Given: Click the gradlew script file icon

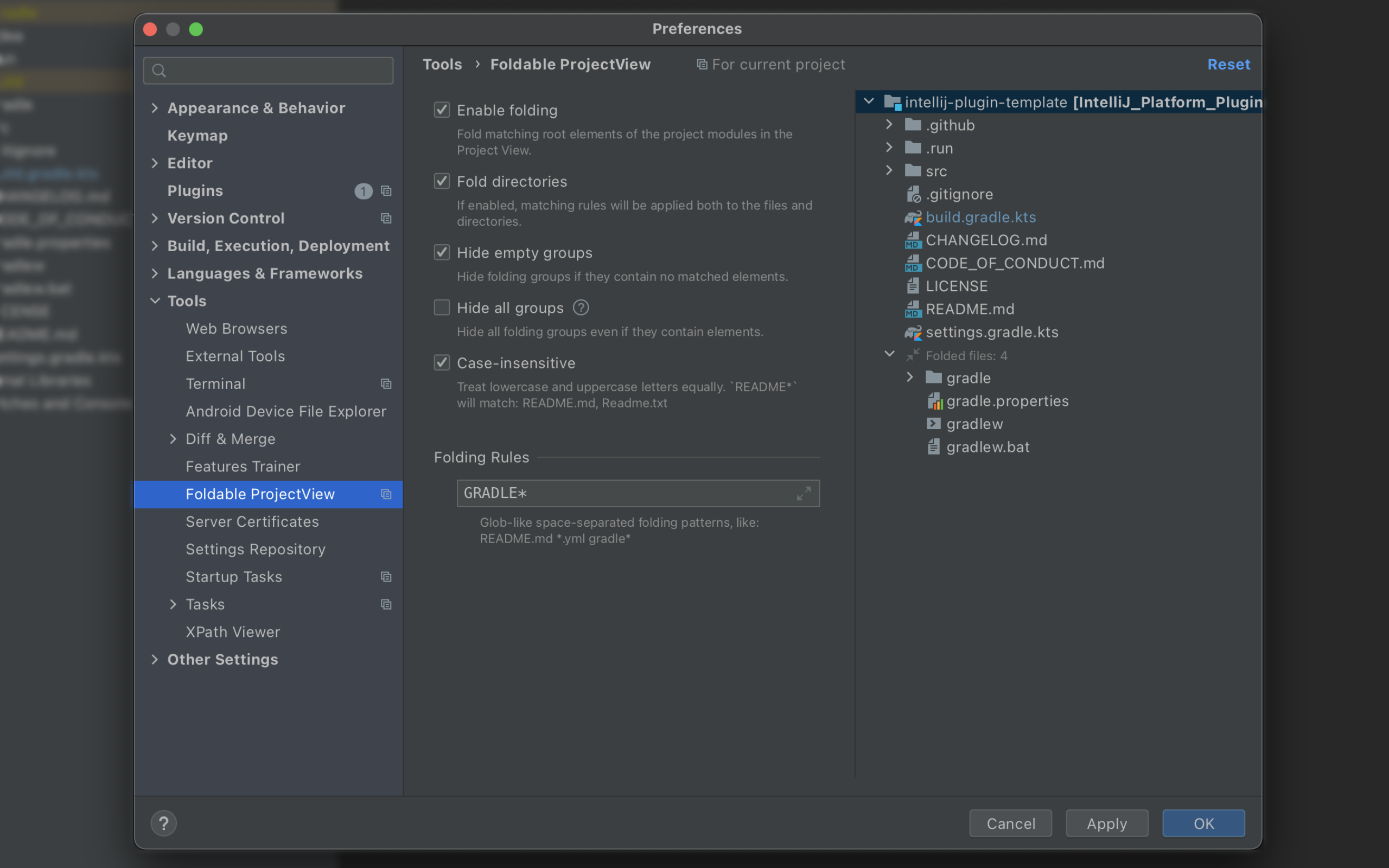Looking at the screenshot, I should coord(931,422).
